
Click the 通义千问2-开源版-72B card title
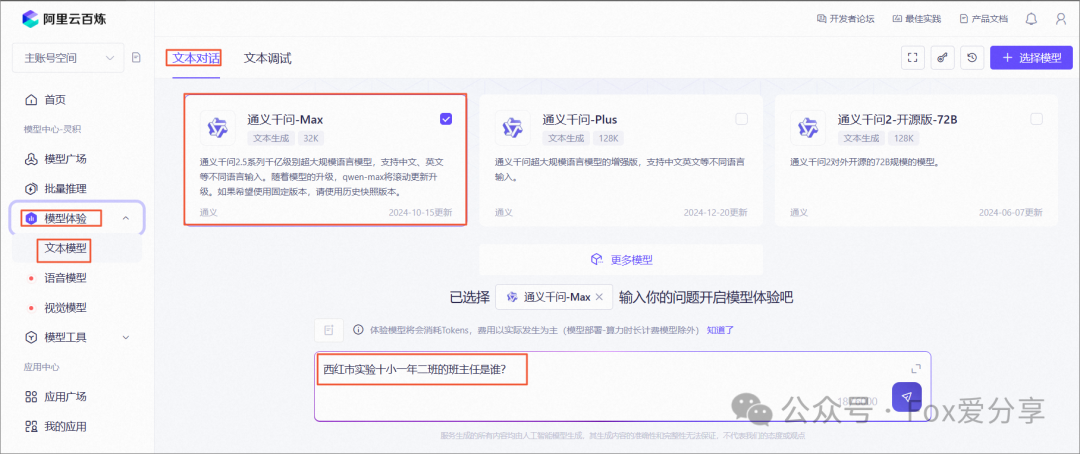tap(897, 119)
